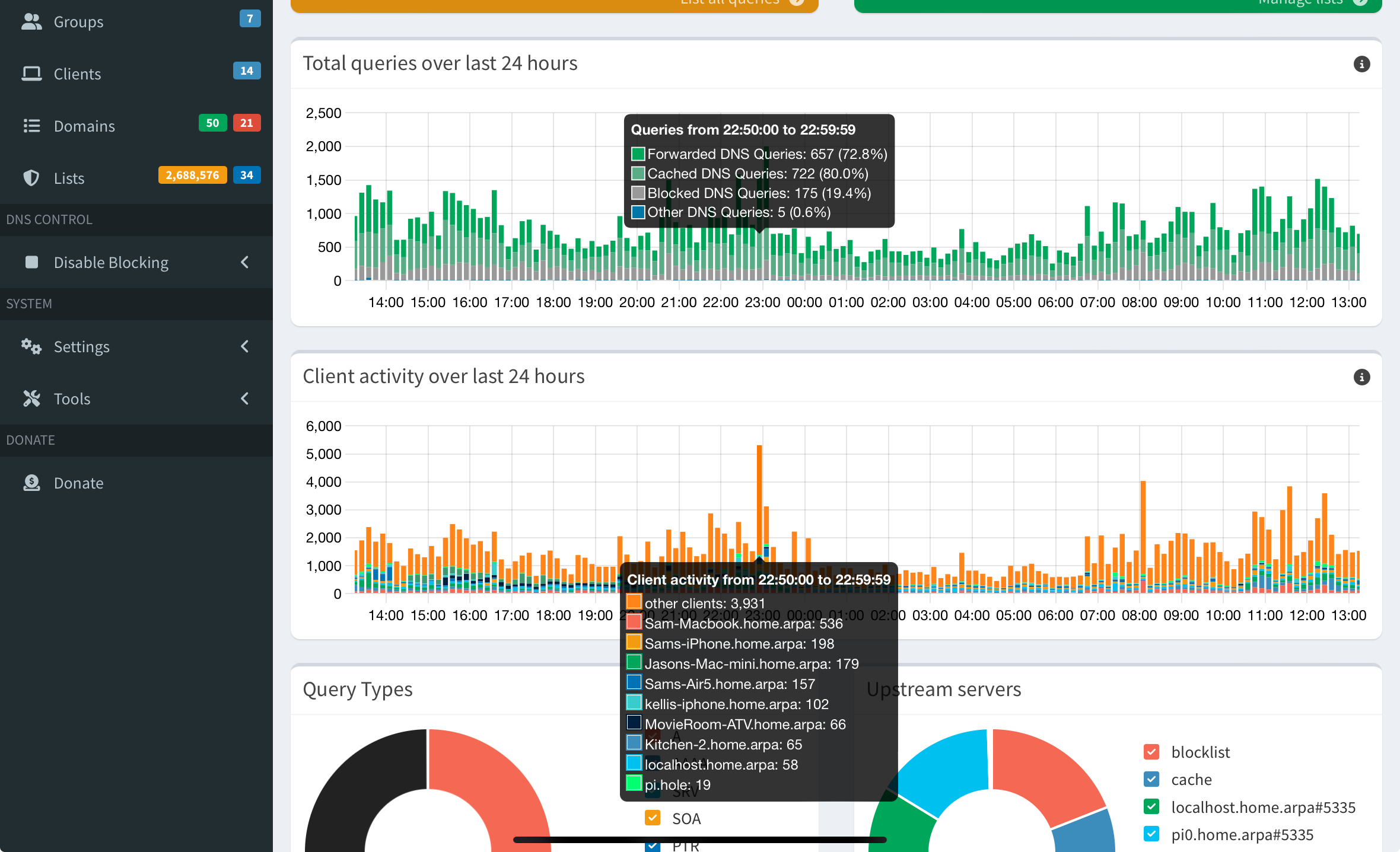The height and width of the screenshot is (852, 1400).
Task: Click the 'Upstream servers' card heading
Action: 944,689
